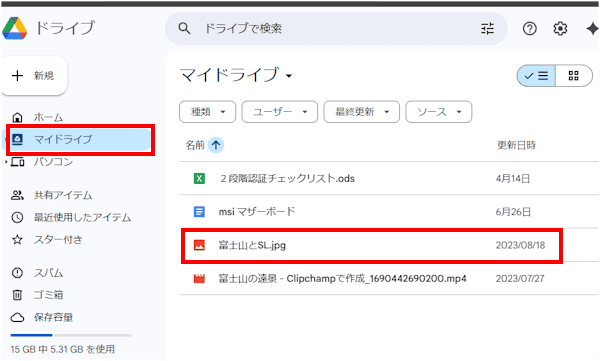The height and width of the screenshot is (361, 600).
Task: Open the help question mark icon
Action: [530, 28]
